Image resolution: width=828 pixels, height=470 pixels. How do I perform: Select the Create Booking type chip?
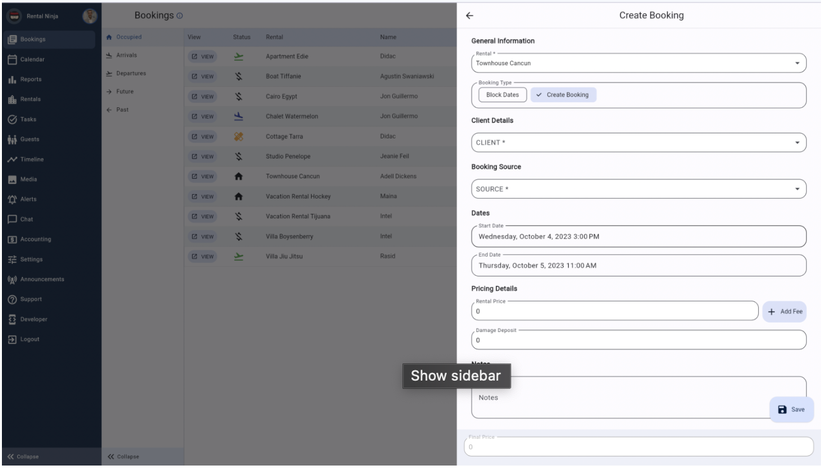coord(563,95)
